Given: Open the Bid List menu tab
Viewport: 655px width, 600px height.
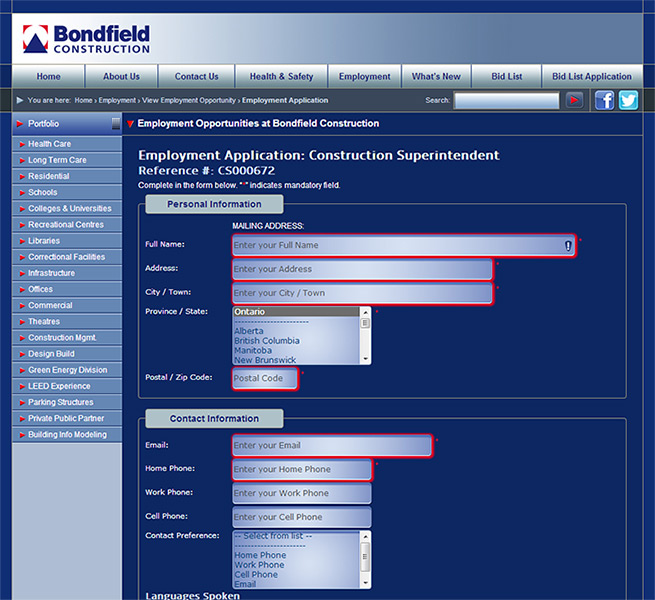Looking at the screenshot, I should click(507, 76).
